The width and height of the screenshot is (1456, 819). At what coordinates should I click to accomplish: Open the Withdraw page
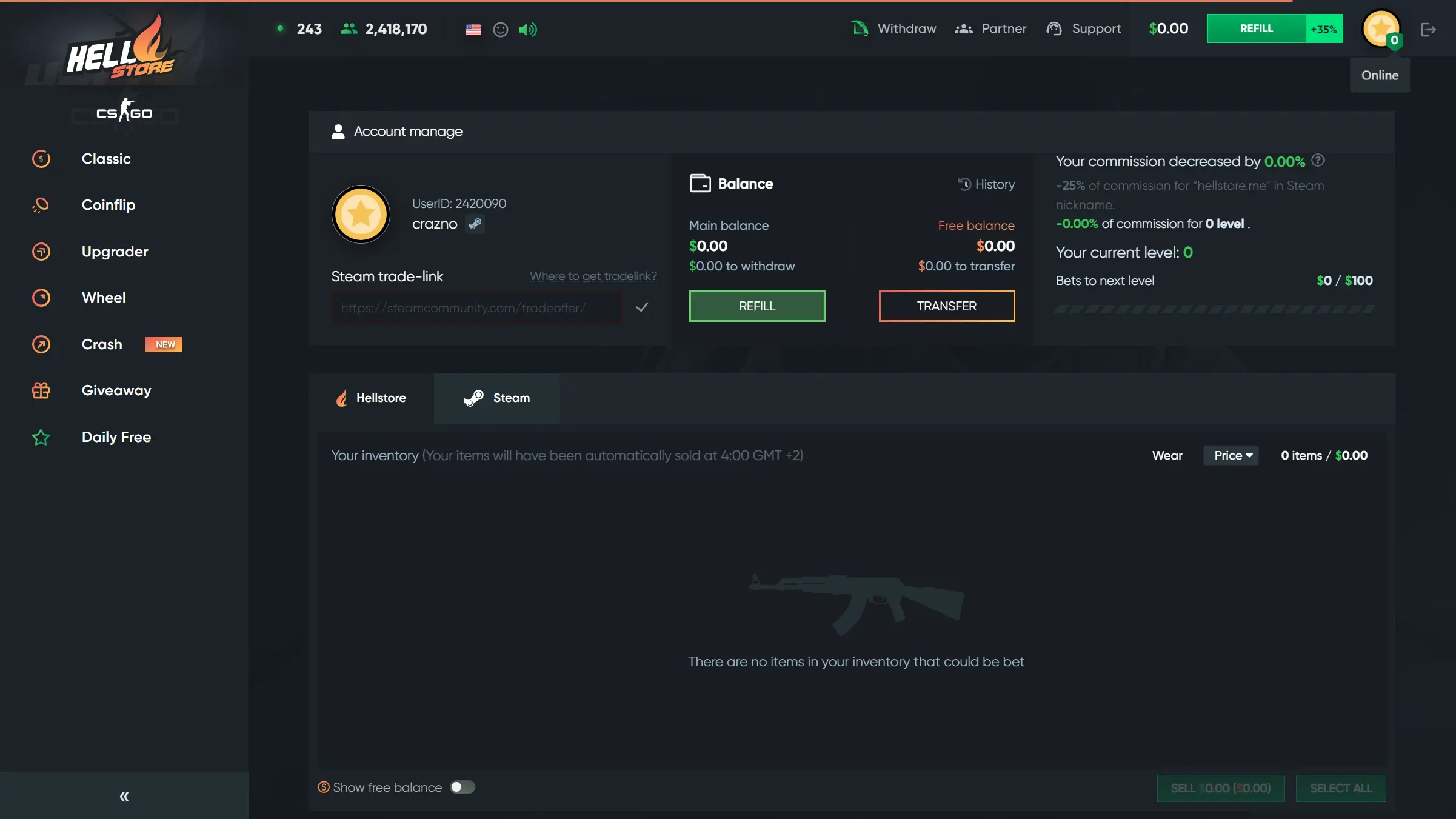907,28
